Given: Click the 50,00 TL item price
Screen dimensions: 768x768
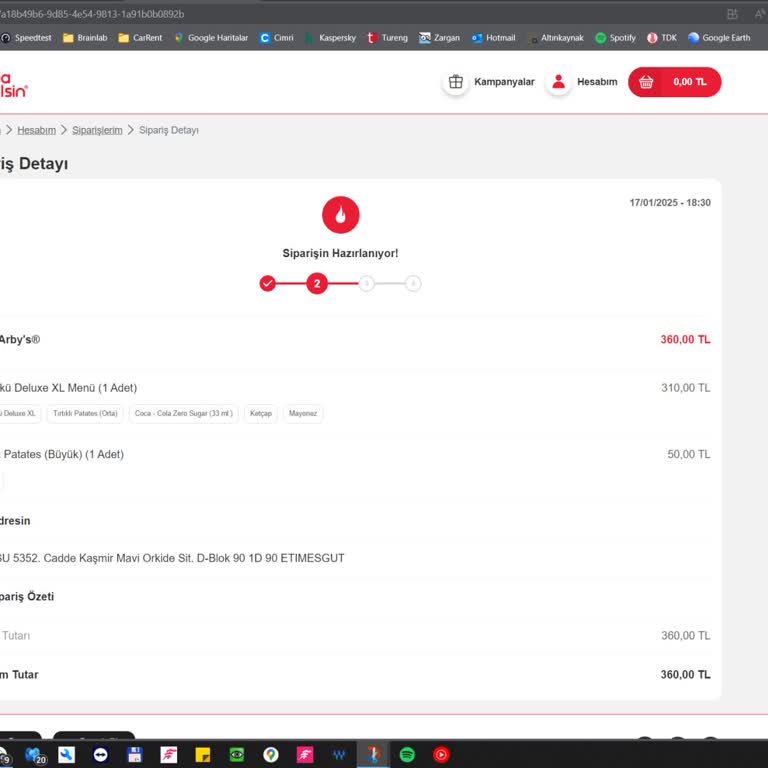Looking at the screenshot, I should tap(688, 455).
